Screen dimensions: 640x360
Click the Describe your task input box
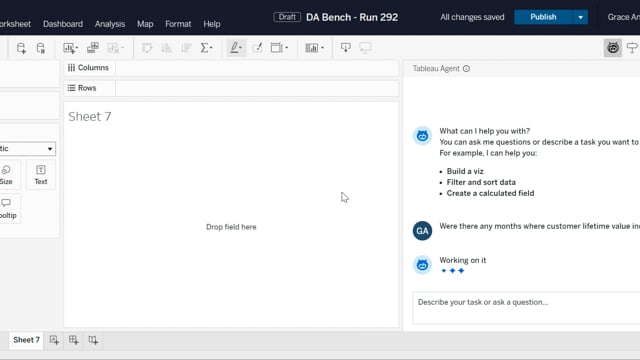pos(526,308)
